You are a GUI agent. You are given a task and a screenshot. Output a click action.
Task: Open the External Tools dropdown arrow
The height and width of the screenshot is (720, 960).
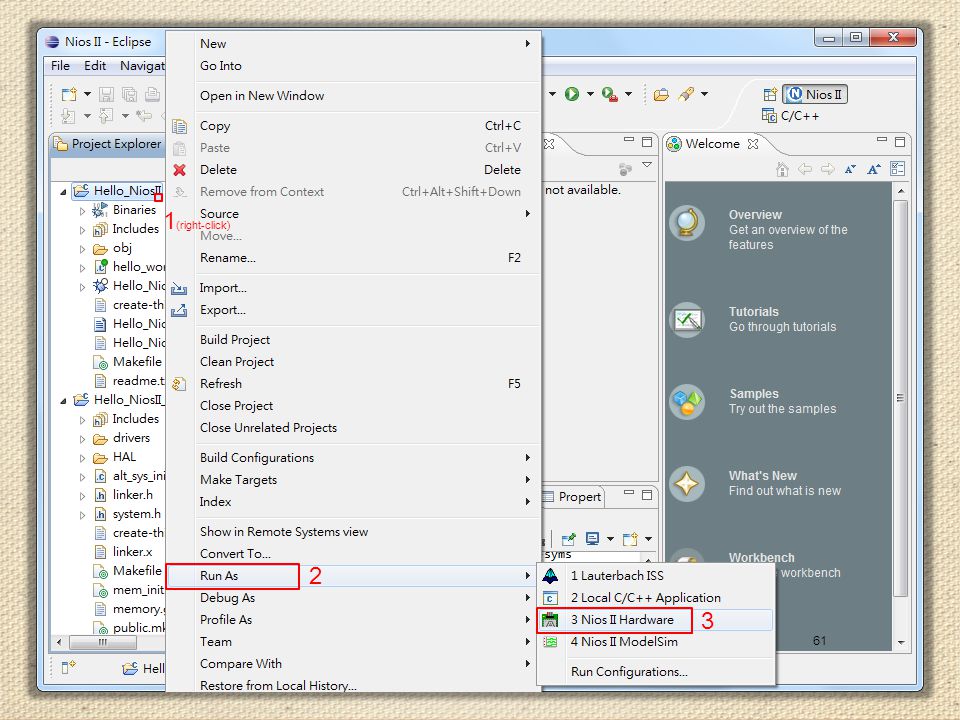click(x=628, y=94)
